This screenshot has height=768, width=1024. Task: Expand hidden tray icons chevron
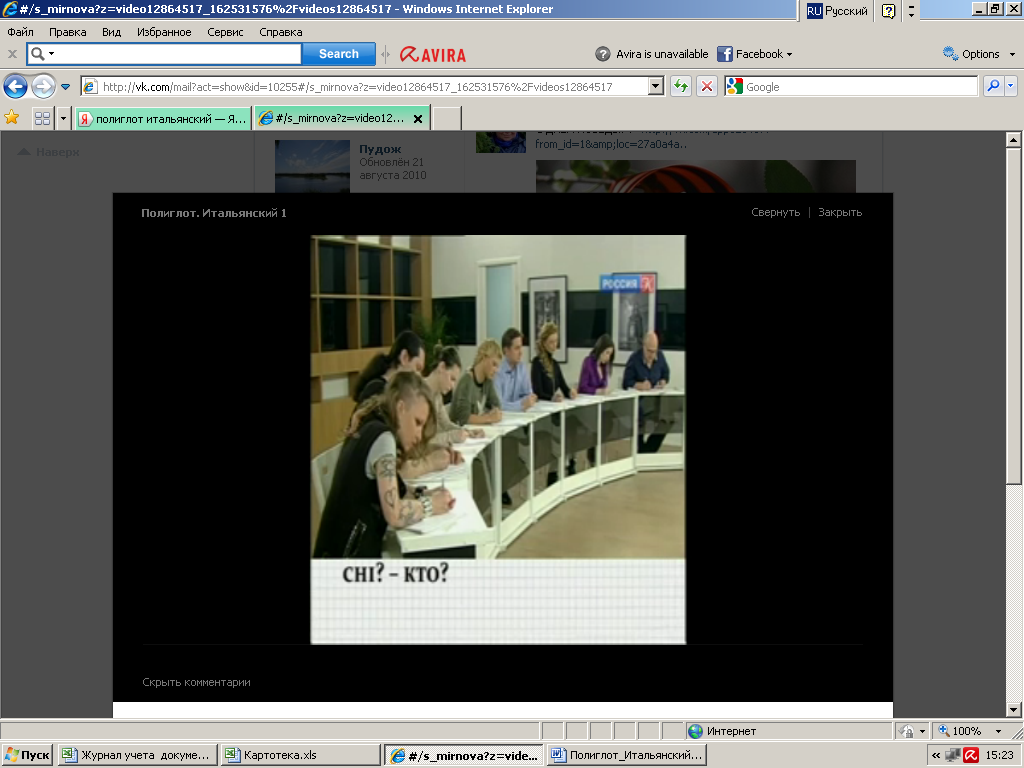[936, 756]
